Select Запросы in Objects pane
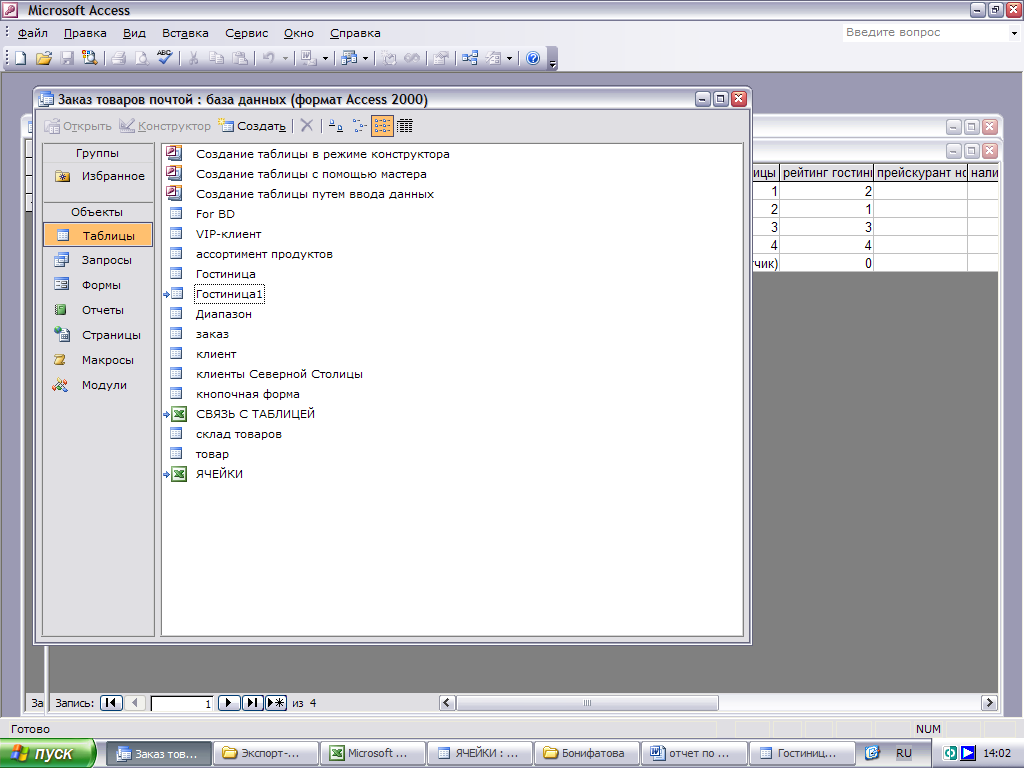Screen dimensions: 1024x768 (98, 260)
